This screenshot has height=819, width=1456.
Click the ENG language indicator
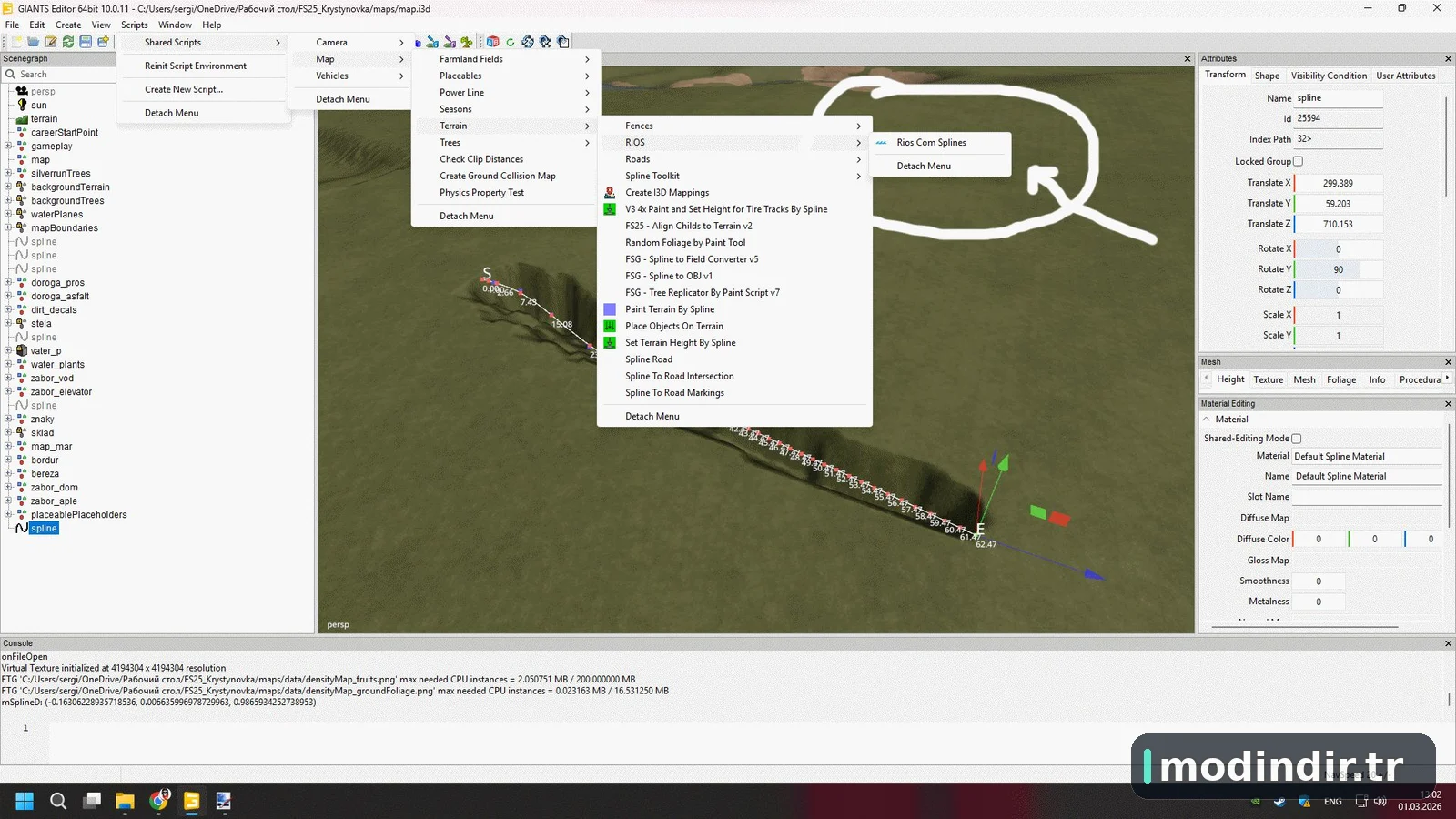1332,802
